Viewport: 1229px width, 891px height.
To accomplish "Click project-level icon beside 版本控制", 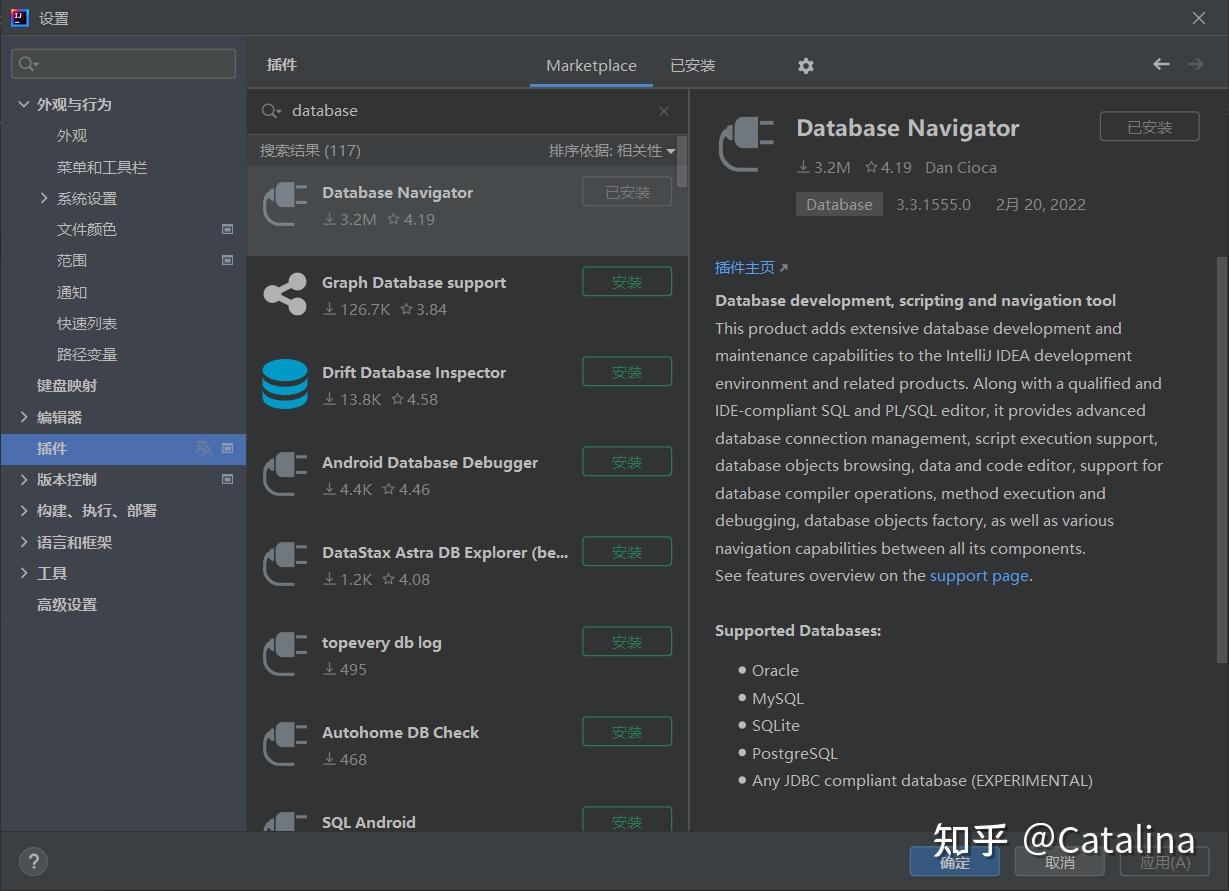I will pyautogui.click(x=227, y=479).
